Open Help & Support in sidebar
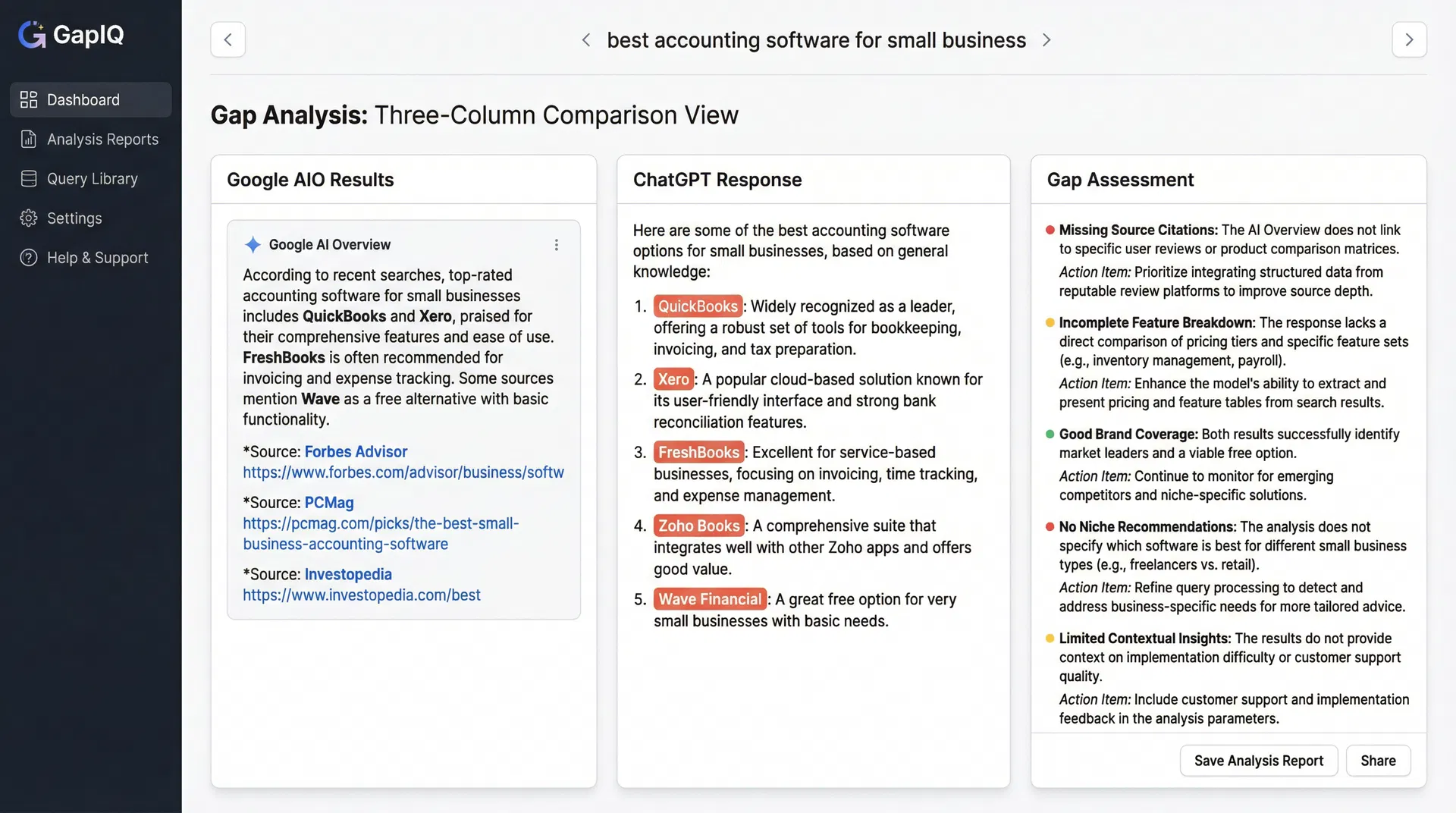This screenshot has height=813, width=1456. coord(91,257)
